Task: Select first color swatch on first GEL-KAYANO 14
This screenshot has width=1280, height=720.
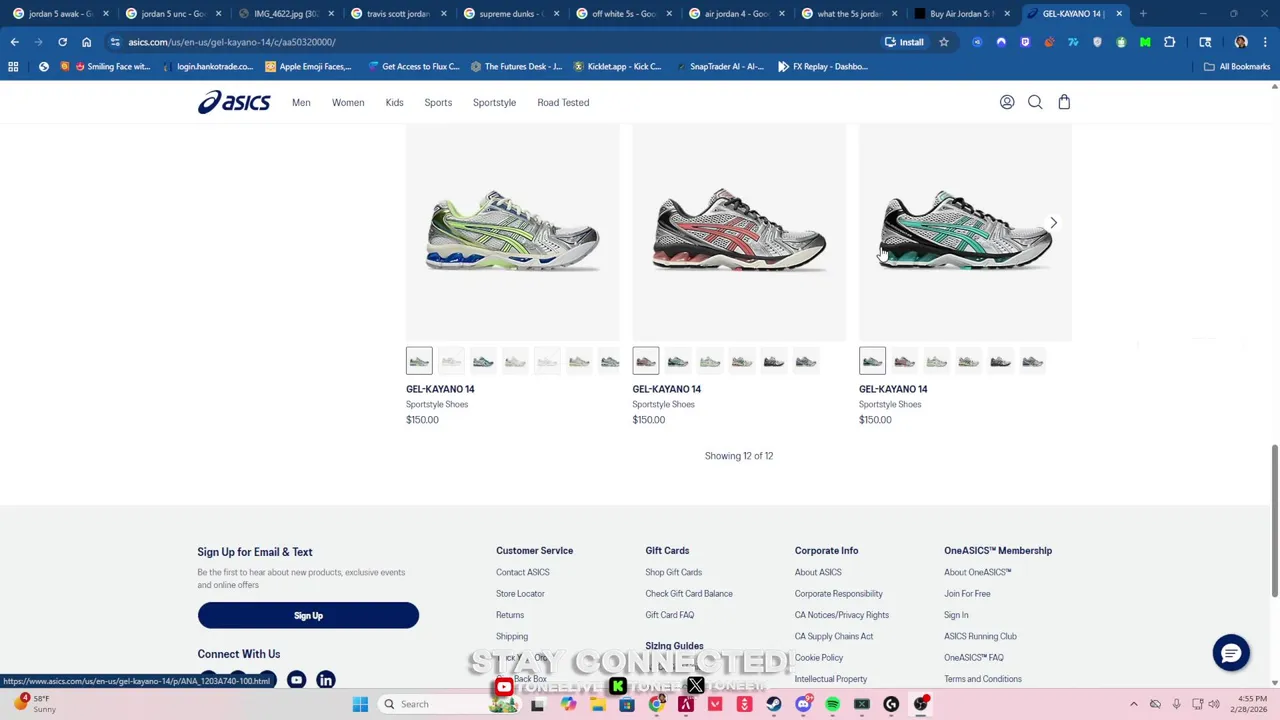Action: [x=419, y=361]
